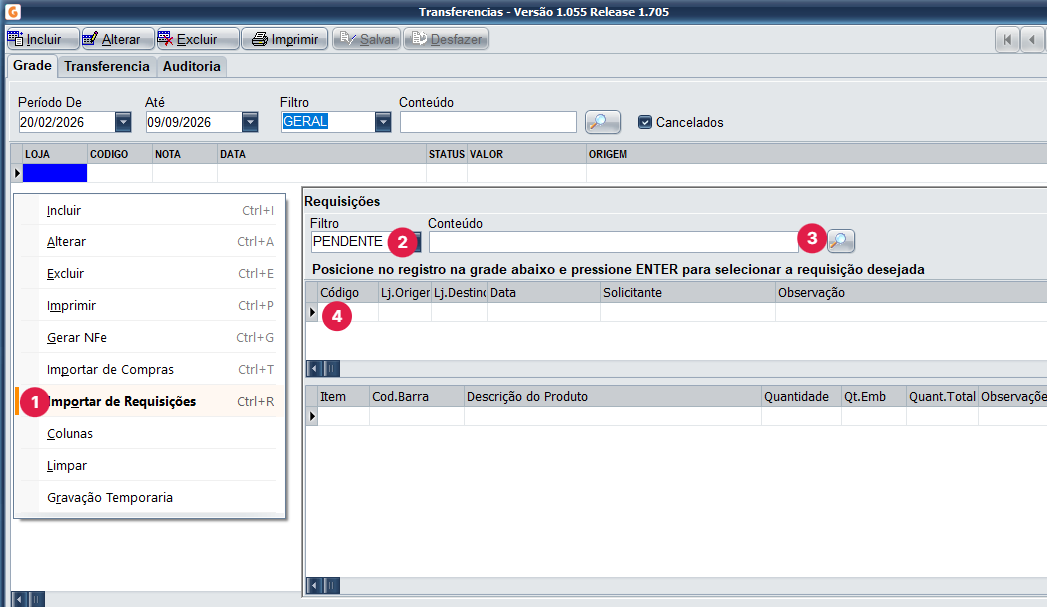Open the Período De date dropdown
1047x607 pixels.
coord(123,122)
